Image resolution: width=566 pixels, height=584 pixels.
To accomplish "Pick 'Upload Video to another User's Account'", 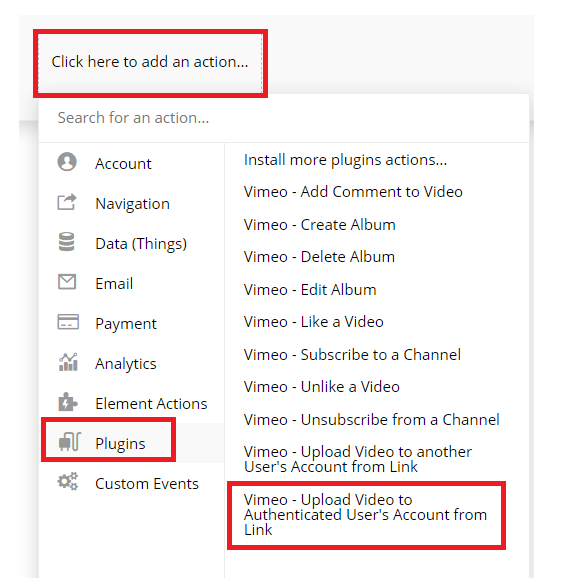I will 358,459.
